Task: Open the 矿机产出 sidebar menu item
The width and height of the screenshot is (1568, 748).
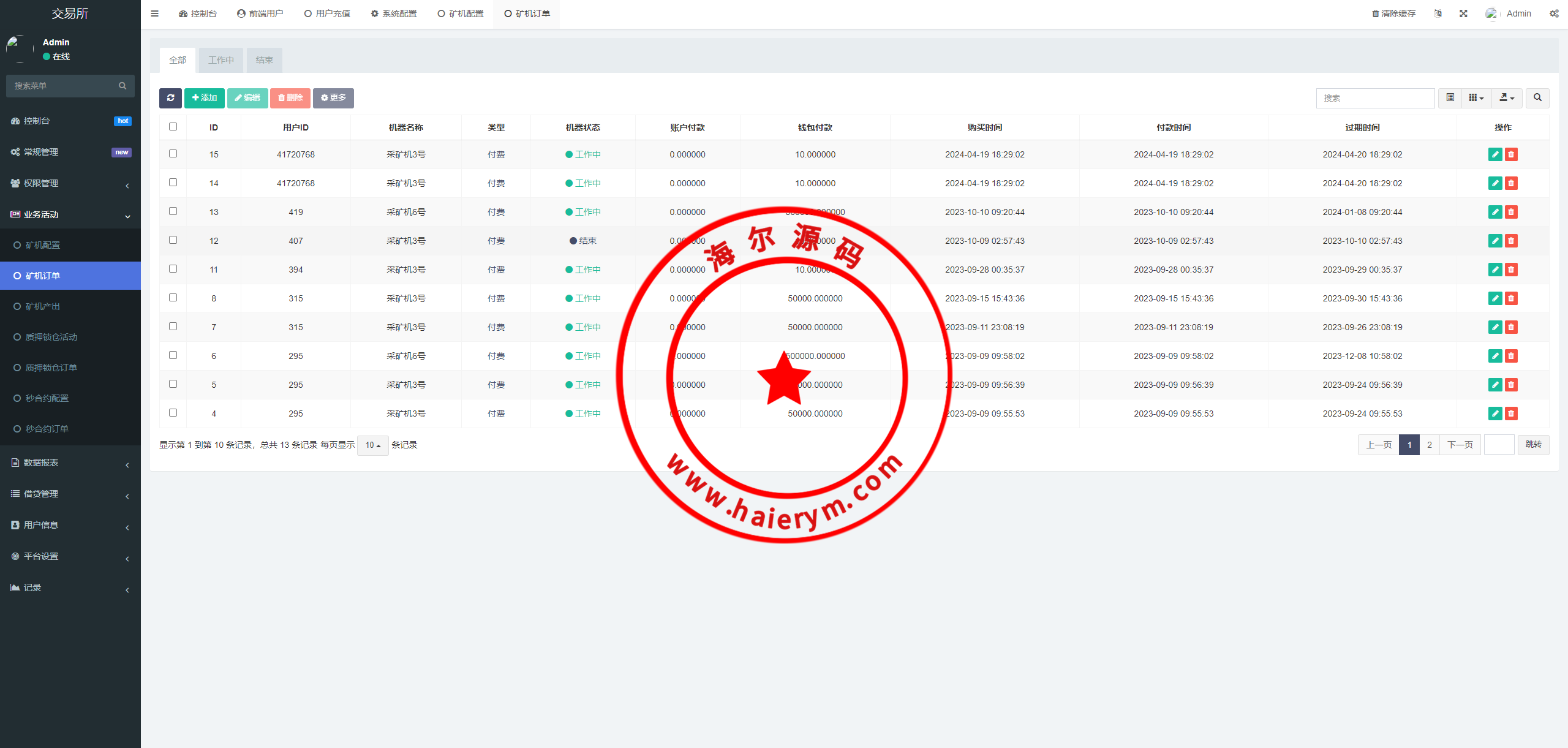Action: (43, 306)
